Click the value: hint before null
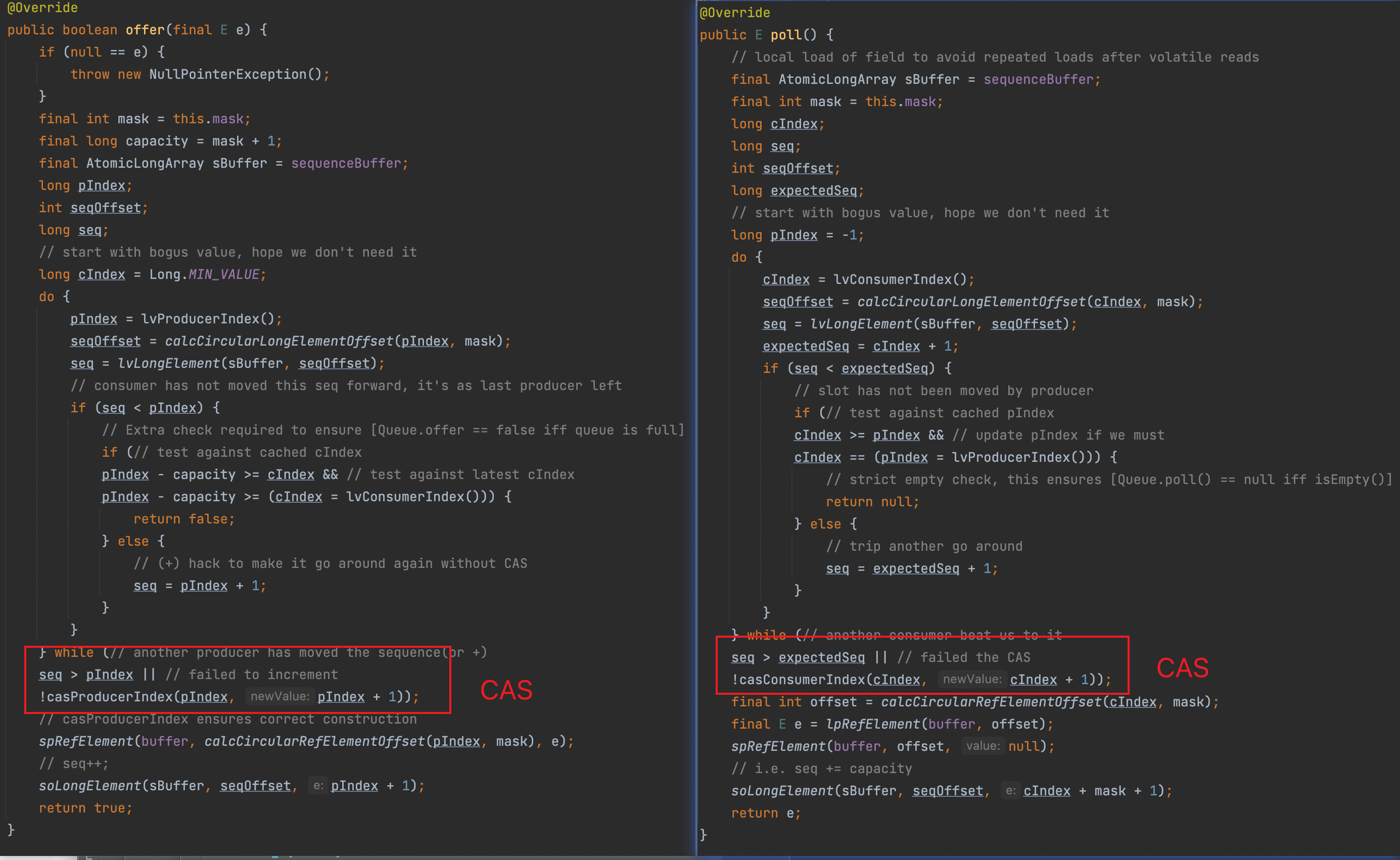The height and width of the screenshot is (860, 1400). click(x=983, y=746)
